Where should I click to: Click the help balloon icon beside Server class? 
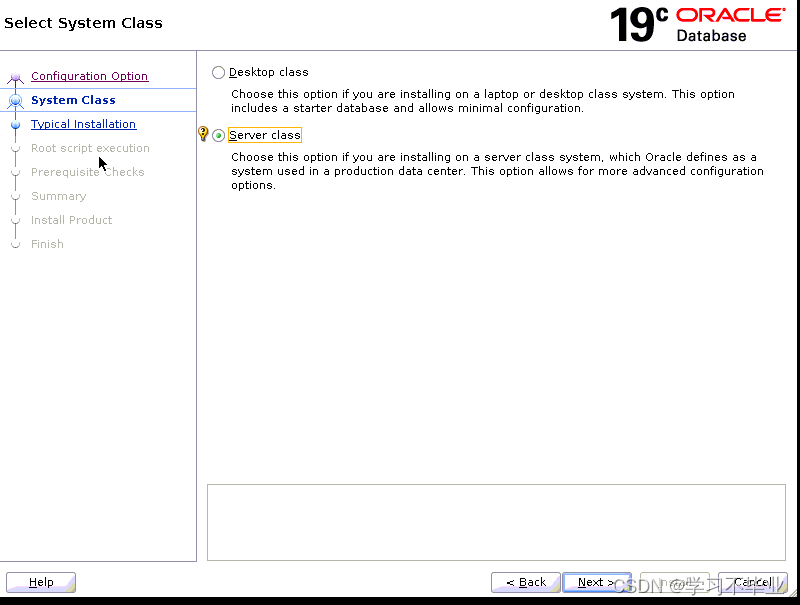click(203, 133)
